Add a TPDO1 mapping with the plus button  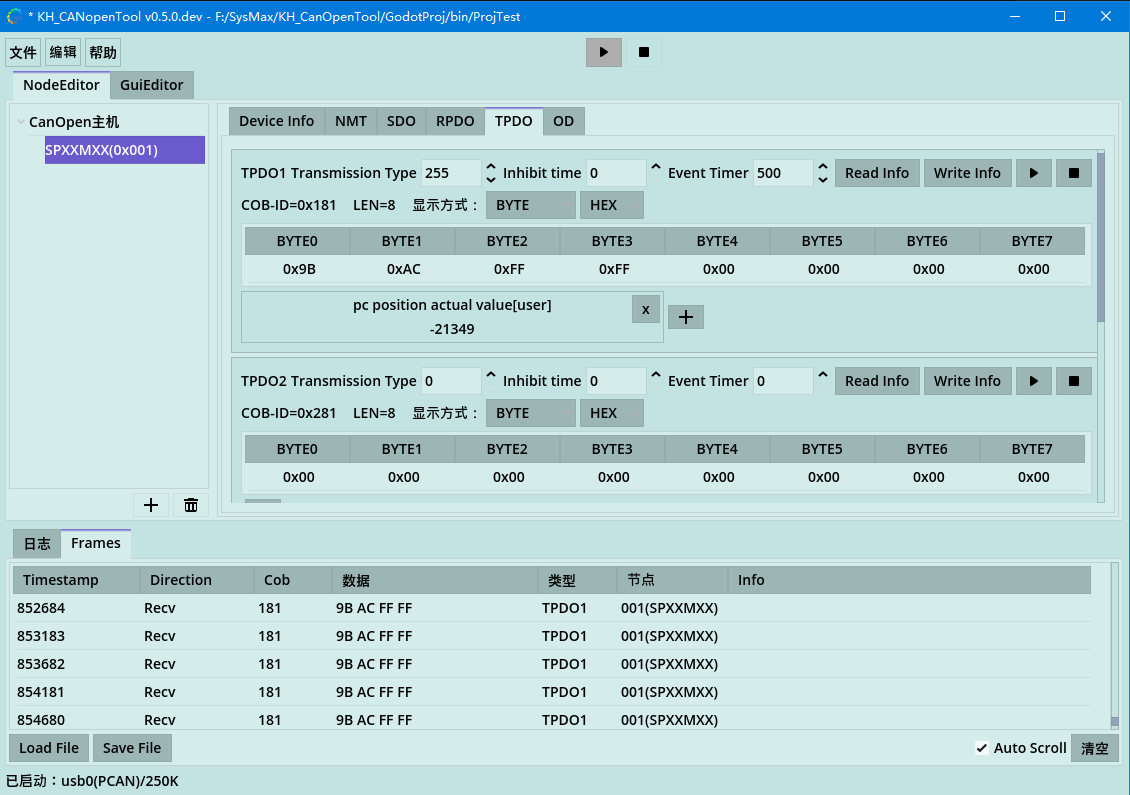click(686, 317)
